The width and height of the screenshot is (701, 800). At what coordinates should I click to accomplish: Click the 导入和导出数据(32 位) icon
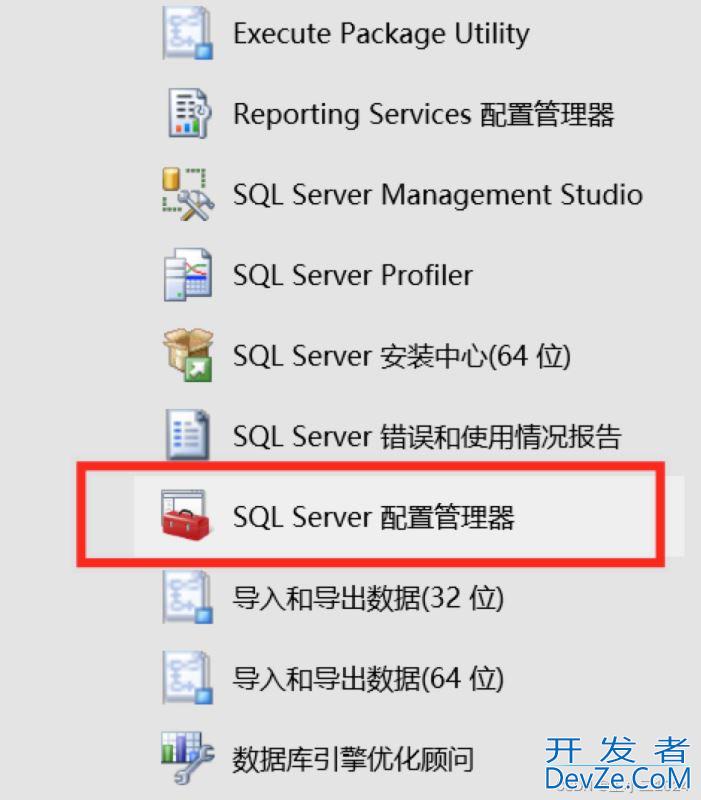click(187, 598)
